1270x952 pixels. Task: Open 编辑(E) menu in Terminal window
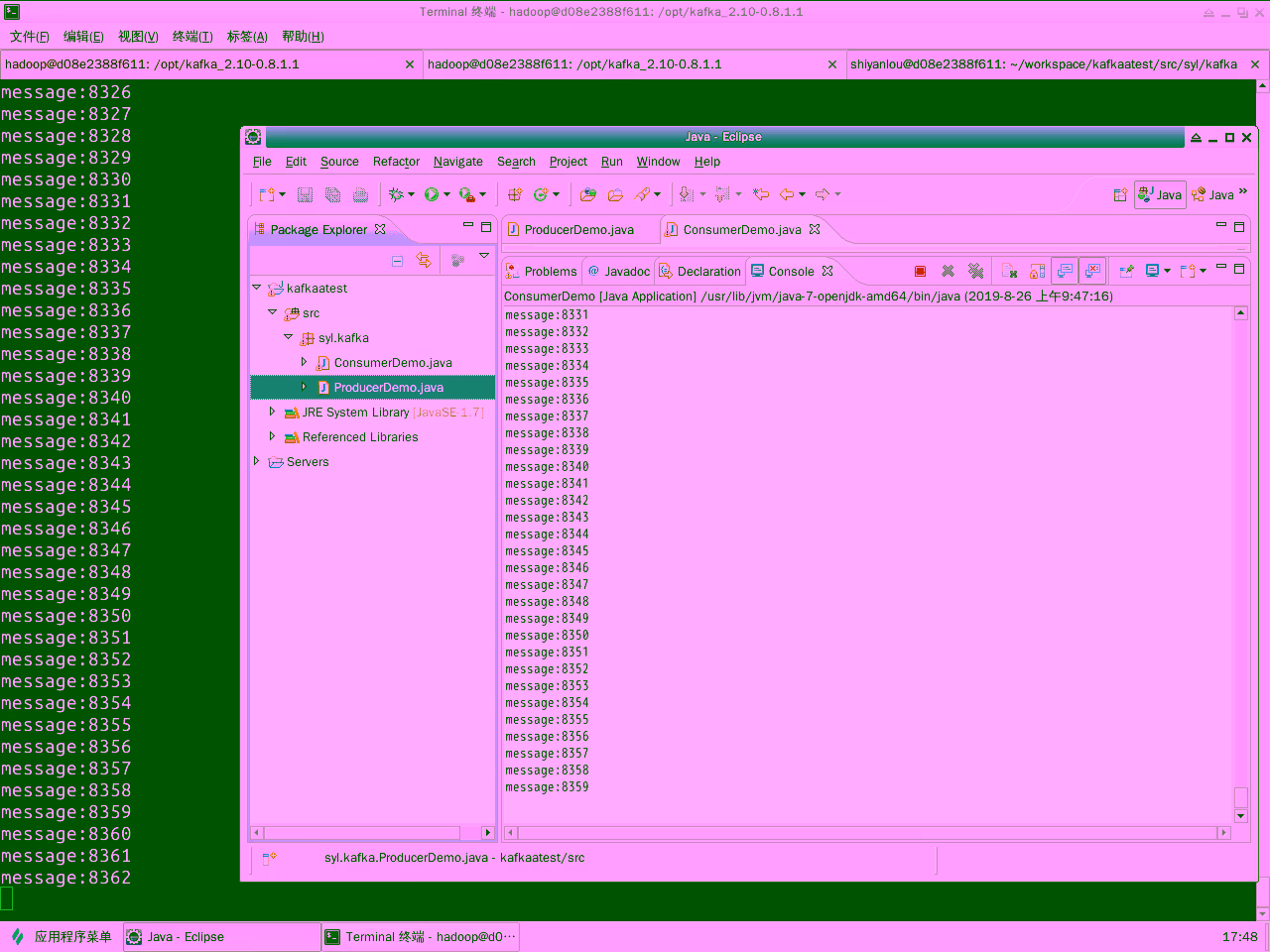point(83,37)
